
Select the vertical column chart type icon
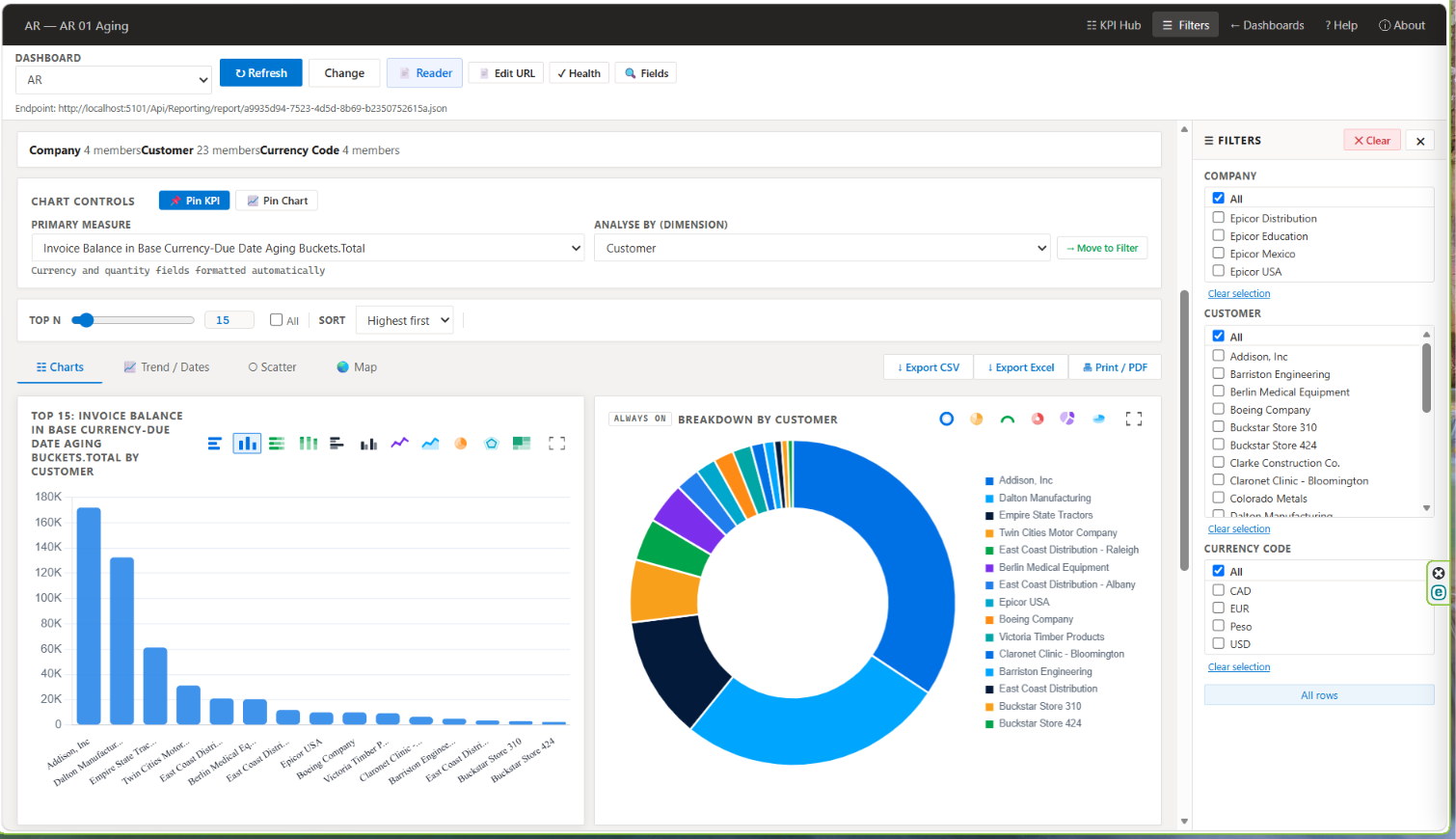(247, 444)
